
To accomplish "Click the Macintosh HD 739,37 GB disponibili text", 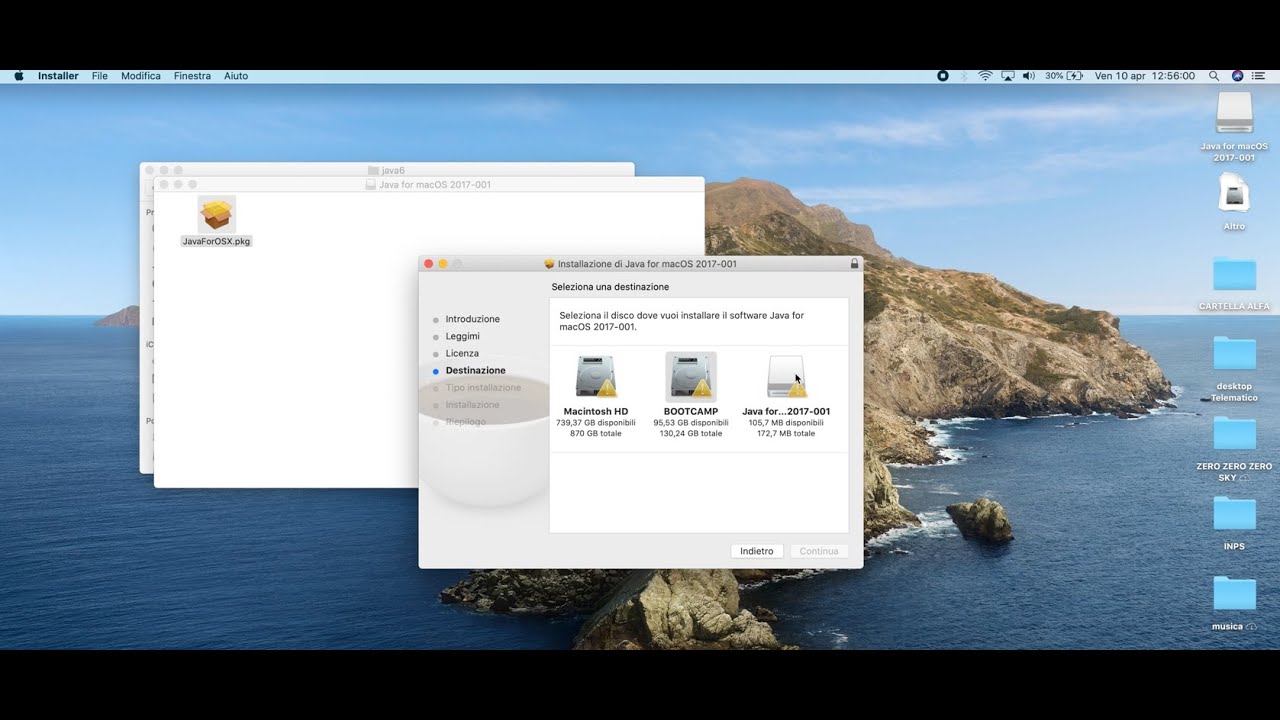I will [x=596, y=422].
